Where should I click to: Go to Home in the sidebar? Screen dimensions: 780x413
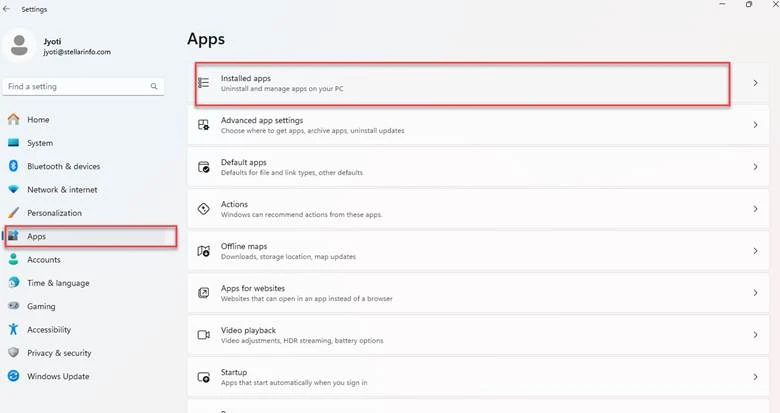point(38,120)
